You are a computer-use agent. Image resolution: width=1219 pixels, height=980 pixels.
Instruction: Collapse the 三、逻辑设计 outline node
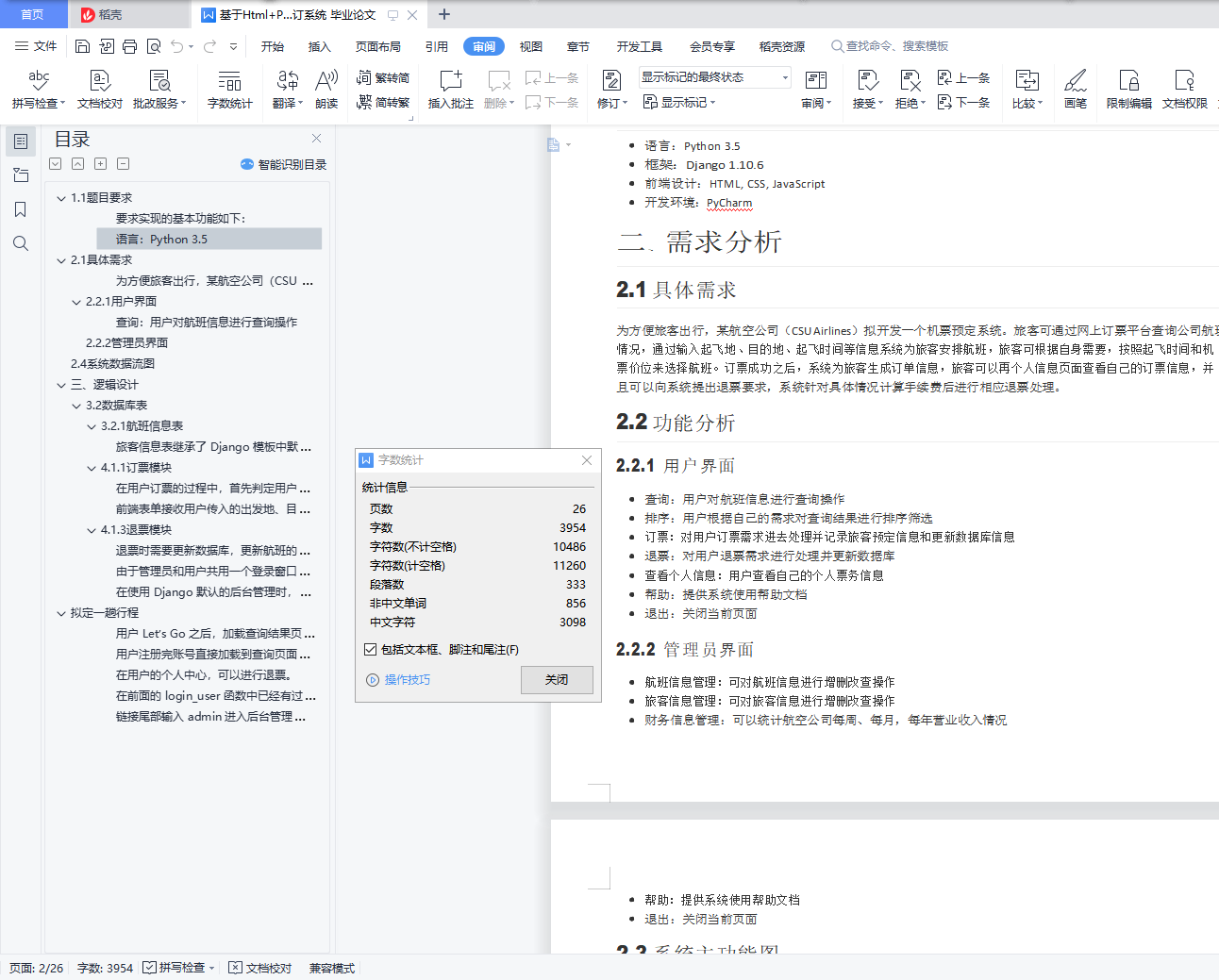coord(61,385)
